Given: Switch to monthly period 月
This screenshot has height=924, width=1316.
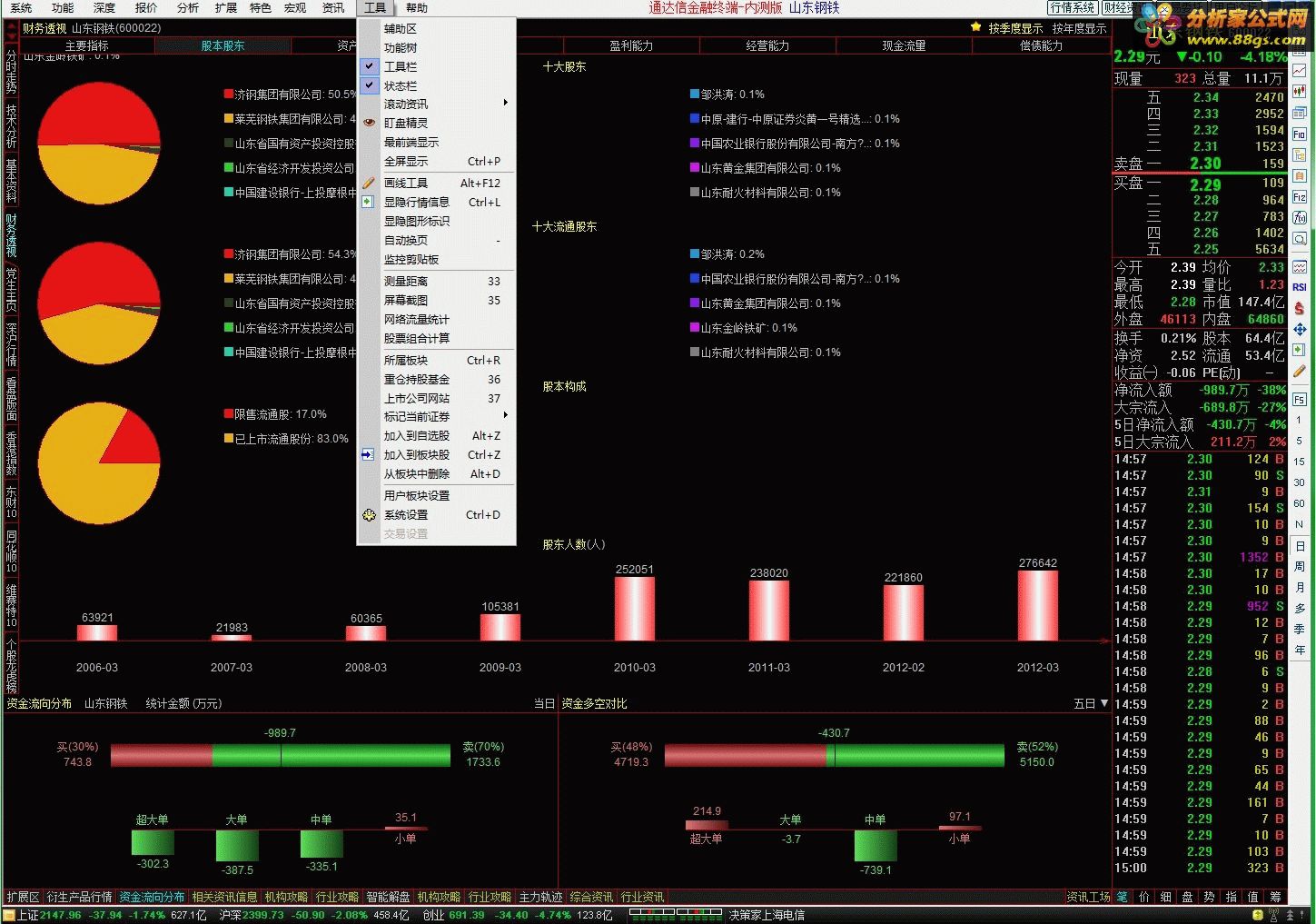Looking at the screenshot, I should tap(1300, 587).
